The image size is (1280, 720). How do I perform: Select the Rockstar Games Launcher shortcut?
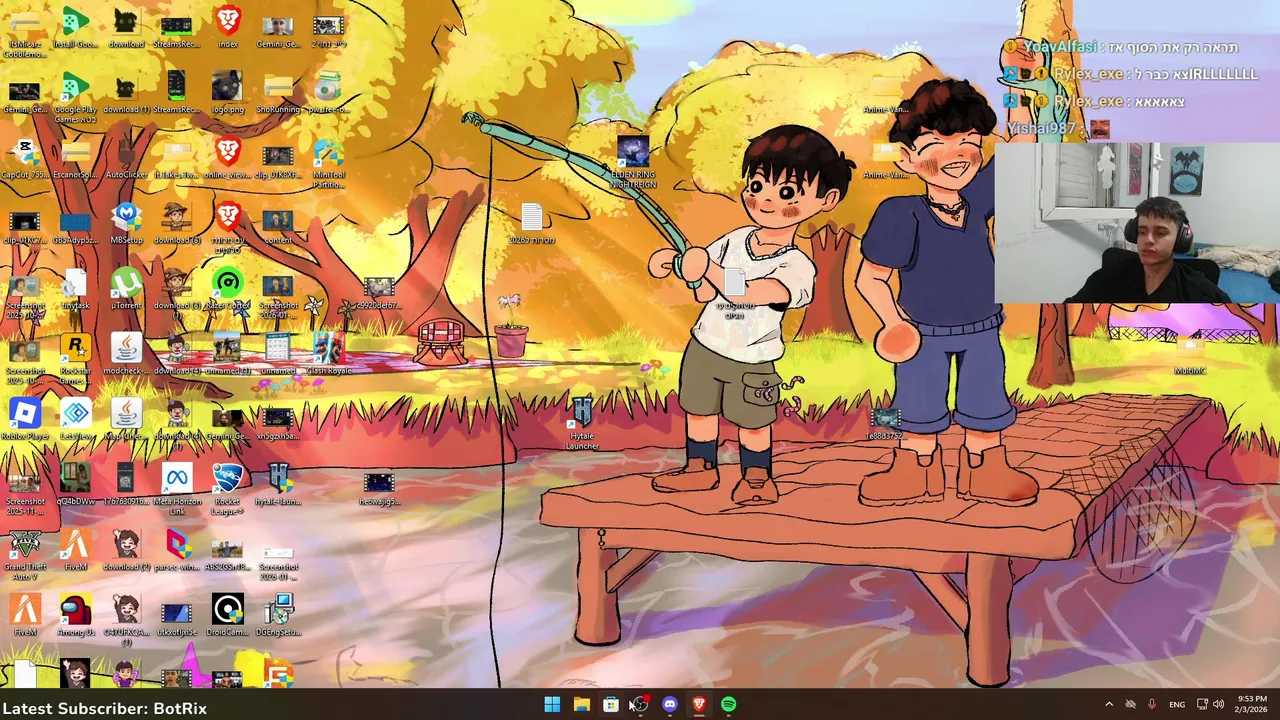75,360
